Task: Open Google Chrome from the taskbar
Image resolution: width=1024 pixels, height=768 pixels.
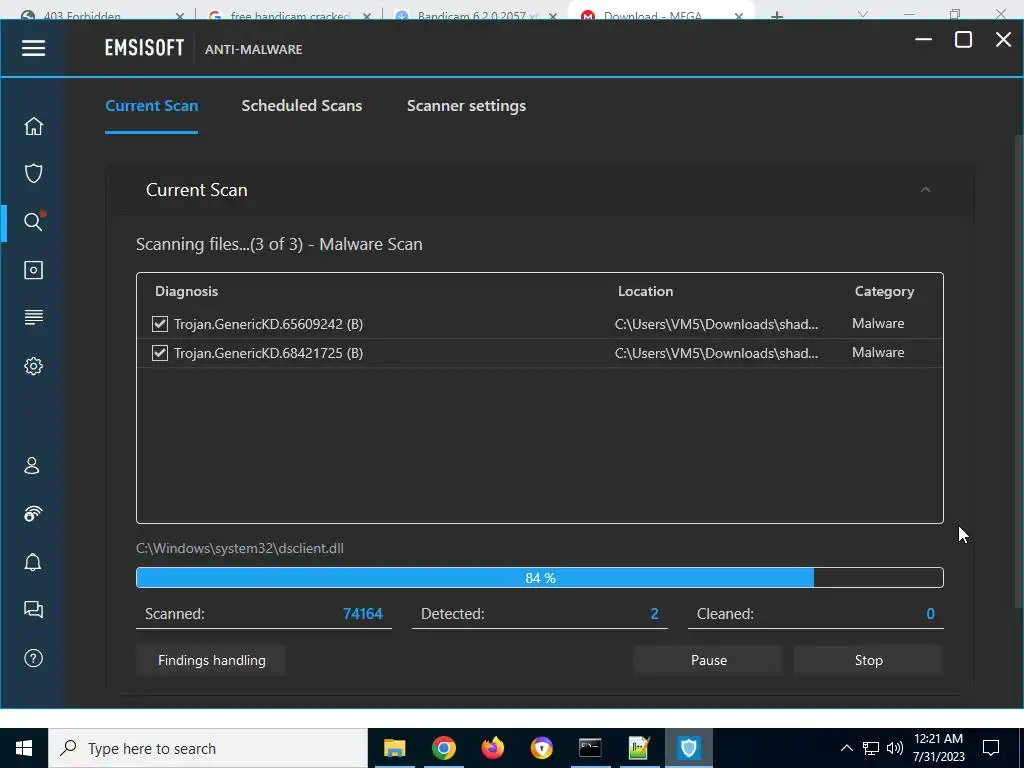Action: coord(443,748)
